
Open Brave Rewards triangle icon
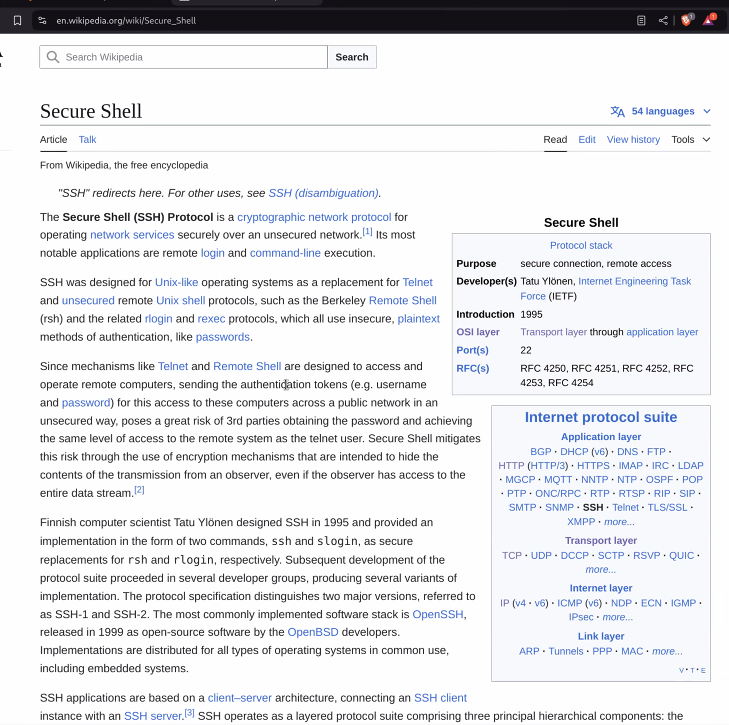click(709, 20)
